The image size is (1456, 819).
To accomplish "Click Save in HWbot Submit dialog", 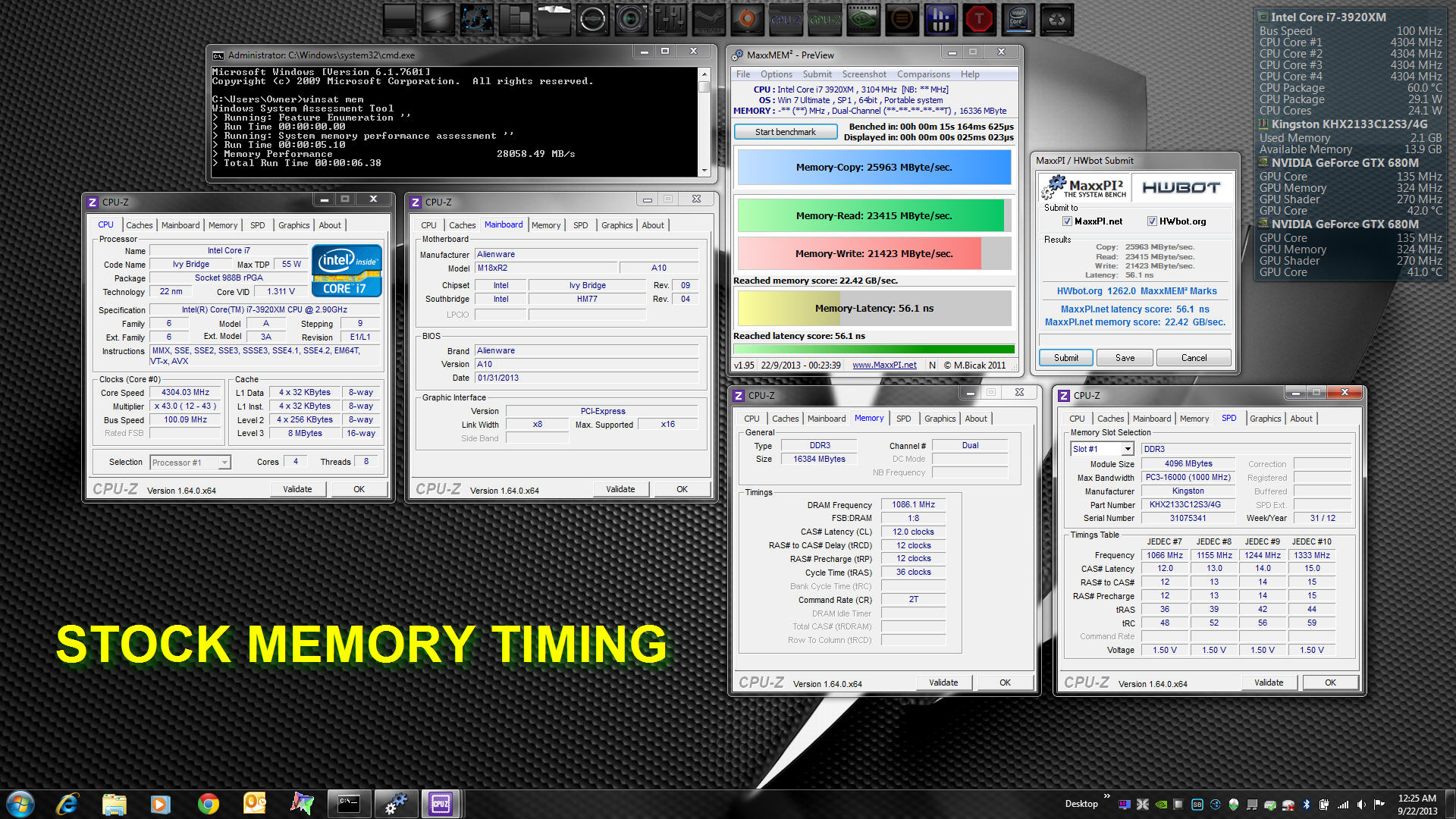I will coord(1125,358).
